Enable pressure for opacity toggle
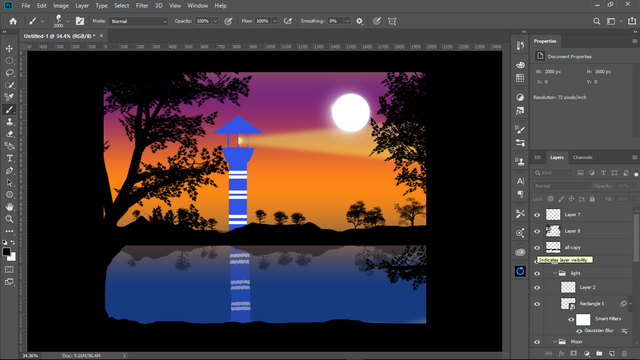The image size is (640, 360). click(228, 21)
